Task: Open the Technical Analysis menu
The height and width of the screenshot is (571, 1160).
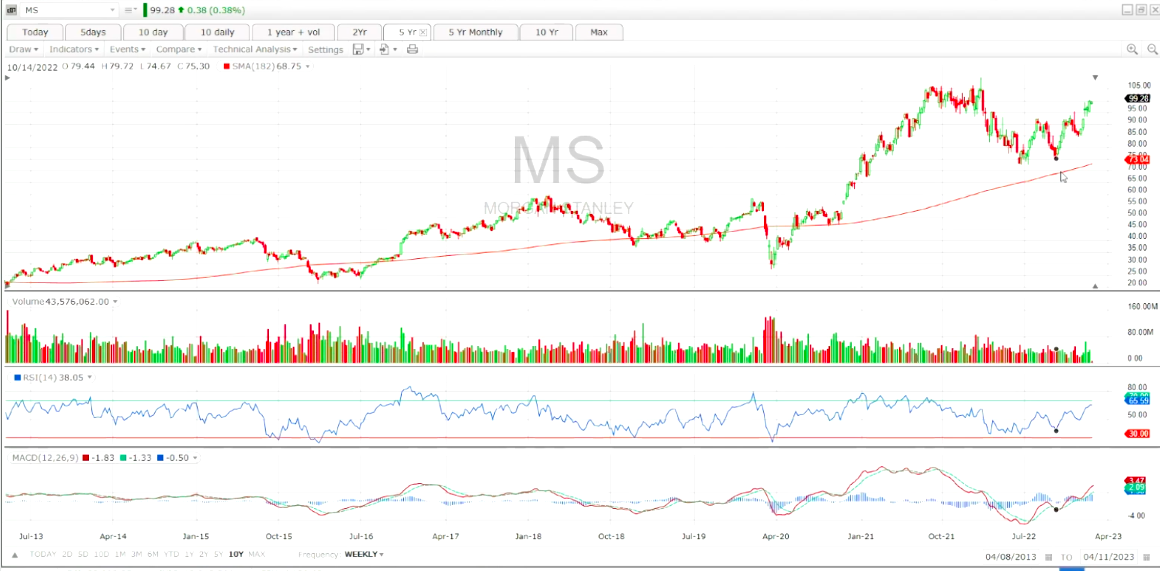Action: pyautogui.click(x=255, y=50)
